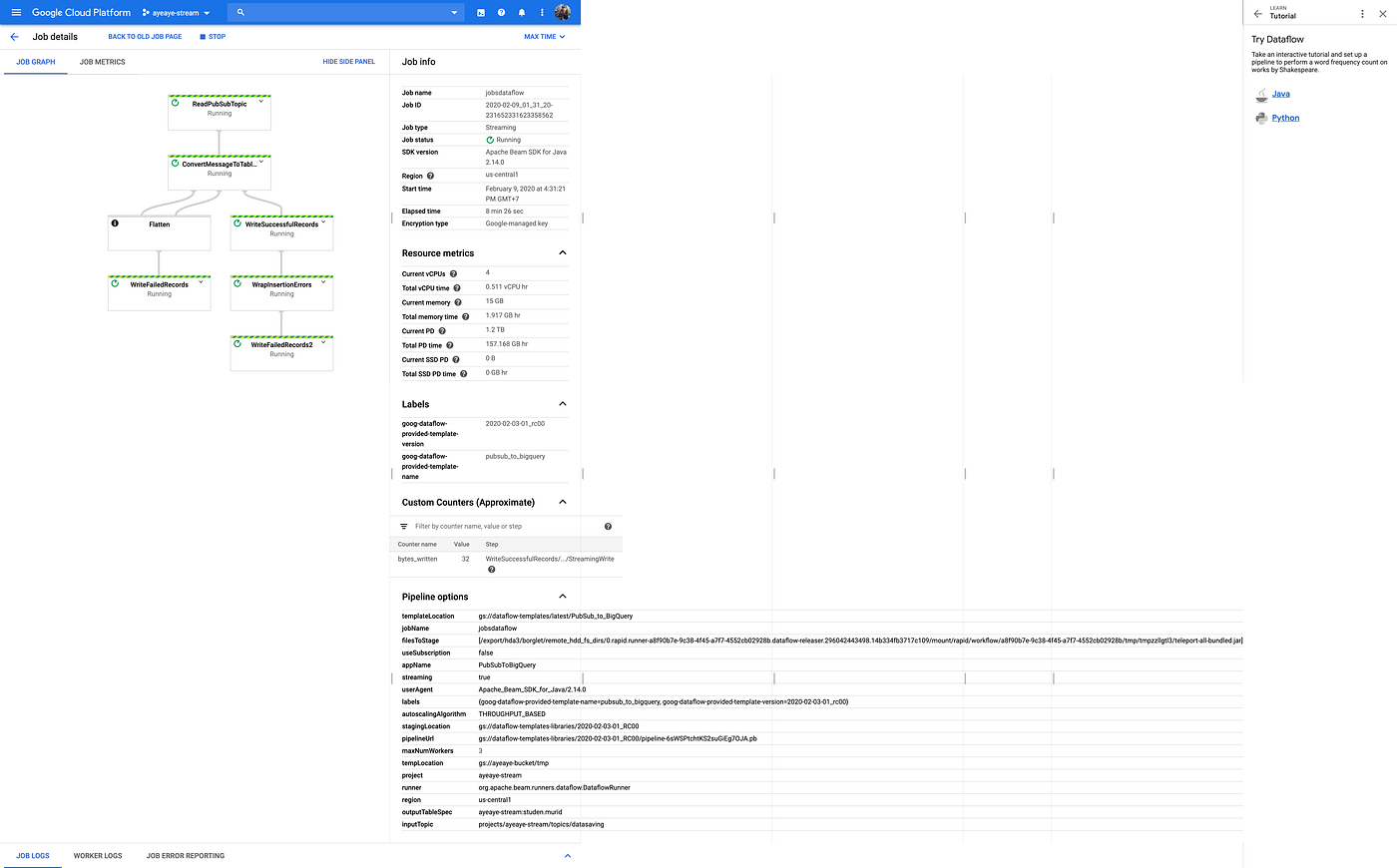Open the Notifications bell icon
The height and width of the screenshot is (868, 1397).
tap(521, 12)
